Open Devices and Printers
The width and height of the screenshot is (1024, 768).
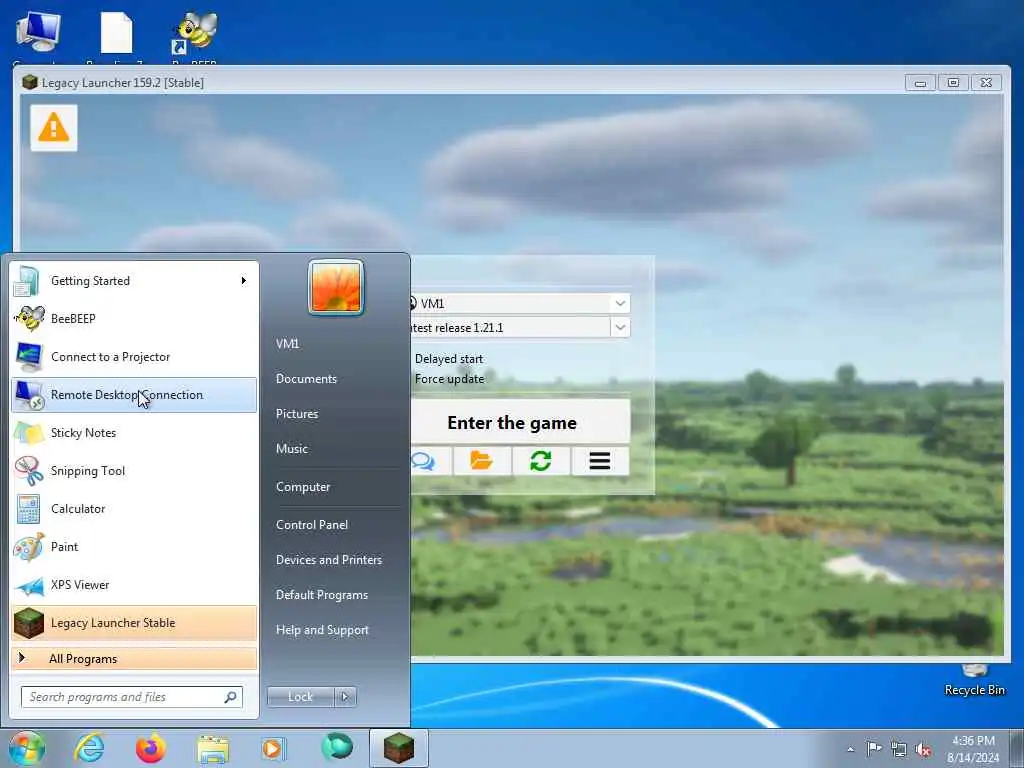(x=328, y=560)
